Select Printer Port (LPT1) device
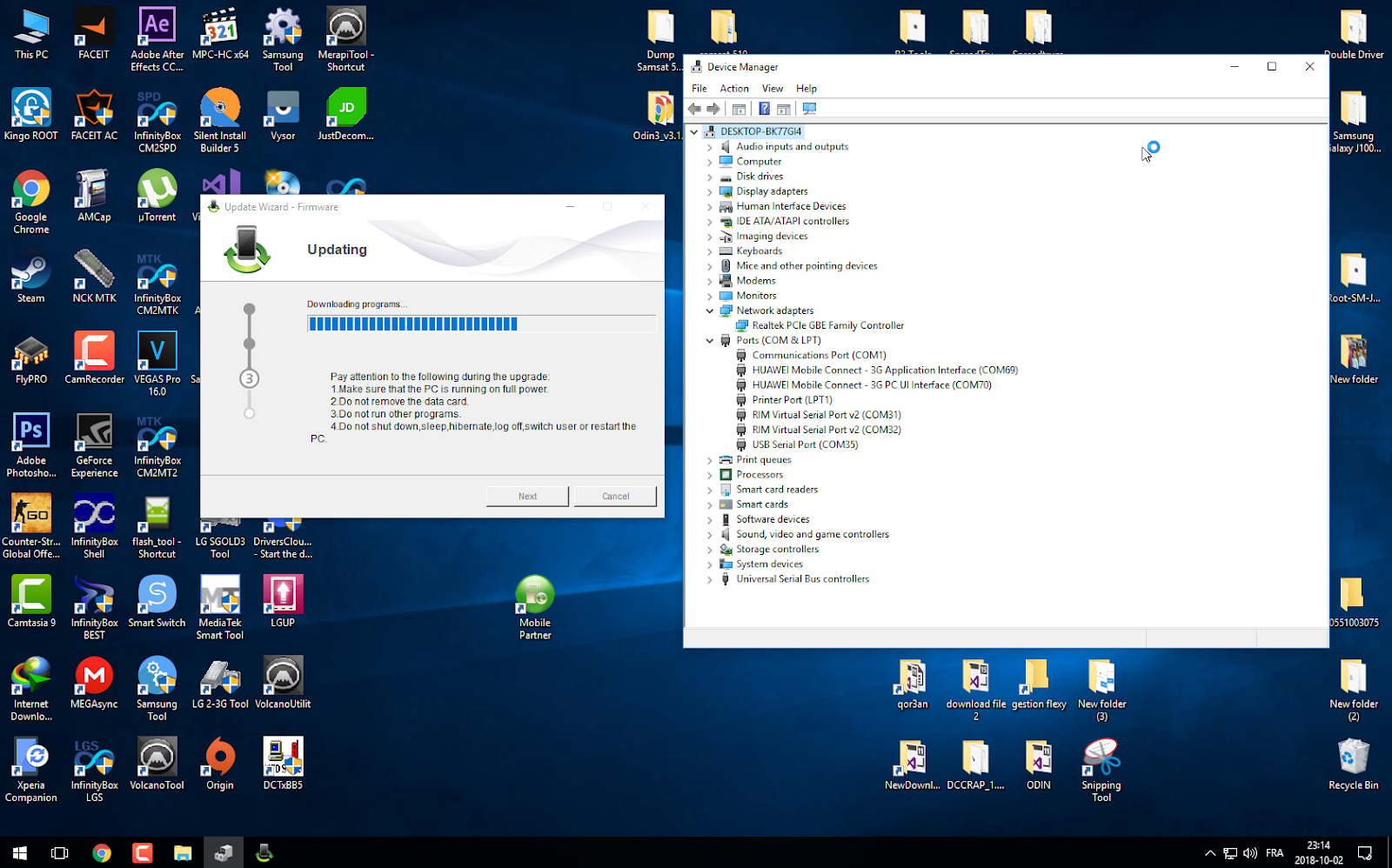Screen dimensions: 1392x868 point(792,400)
